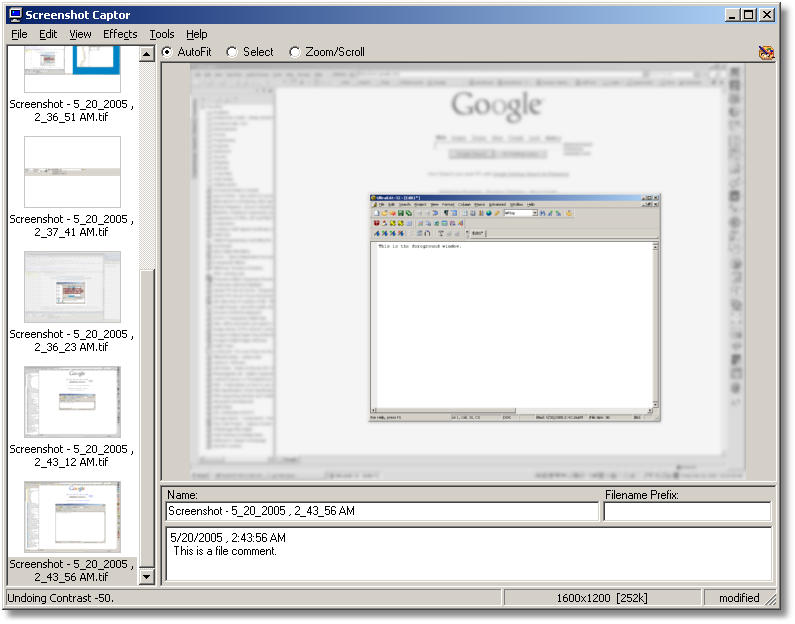Maximize the Screenshot Captor window
The height and width of the screenshot is (624, 795).
(748, 15)
